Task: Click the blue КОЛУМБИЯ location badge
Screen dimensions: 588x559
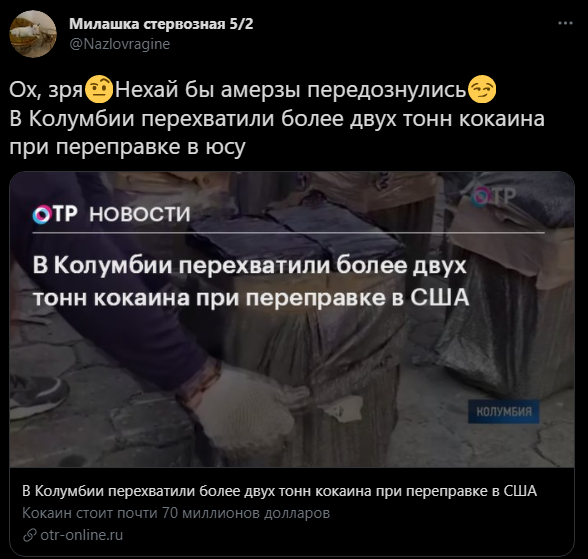Action: click(504, 412)
